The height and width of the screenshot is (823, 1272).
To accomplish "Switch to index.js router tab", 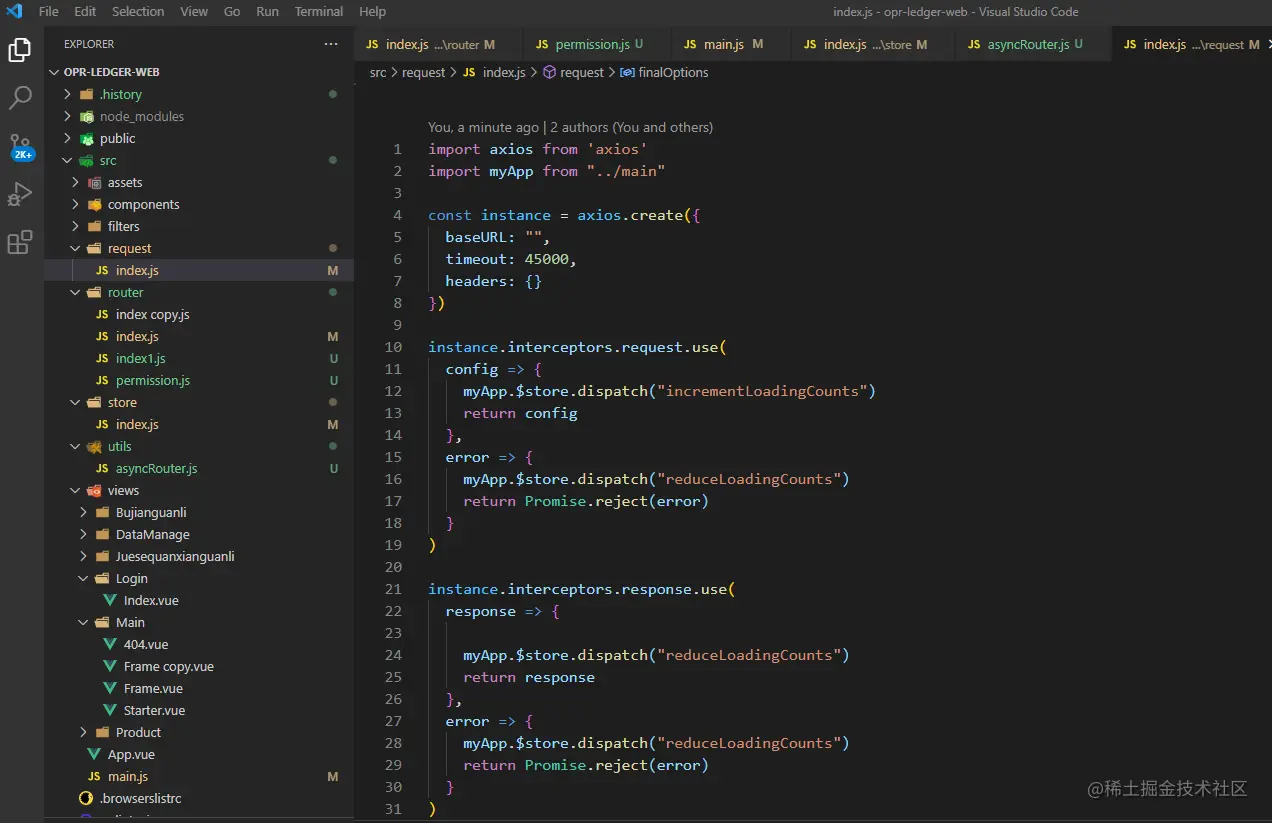I will [438, 44].
